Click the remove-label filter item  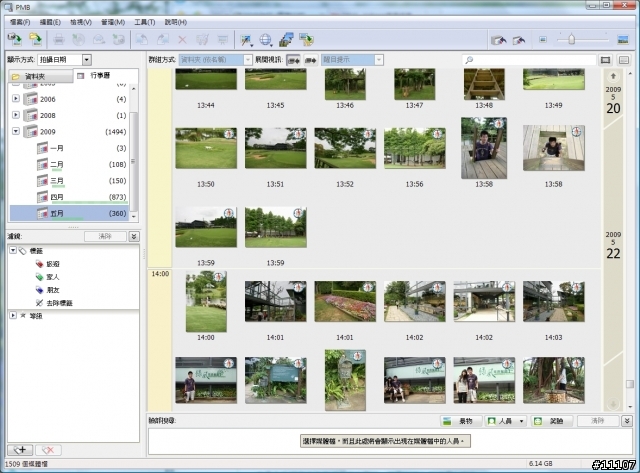(54, 303)
